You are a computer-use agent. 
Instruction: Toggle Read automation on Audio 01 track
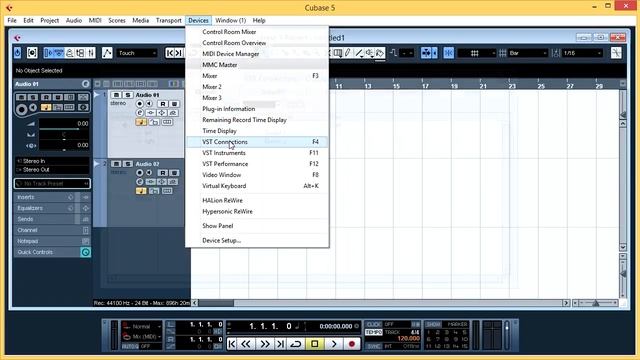[x=163, y=104]
